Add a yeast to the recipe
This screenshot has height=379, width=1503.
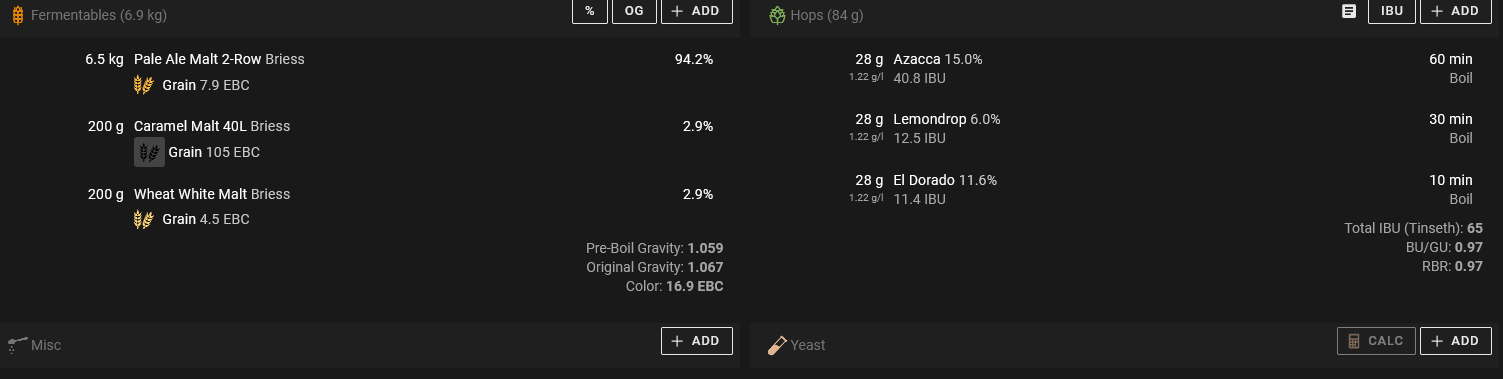(x=1456, y=341)
